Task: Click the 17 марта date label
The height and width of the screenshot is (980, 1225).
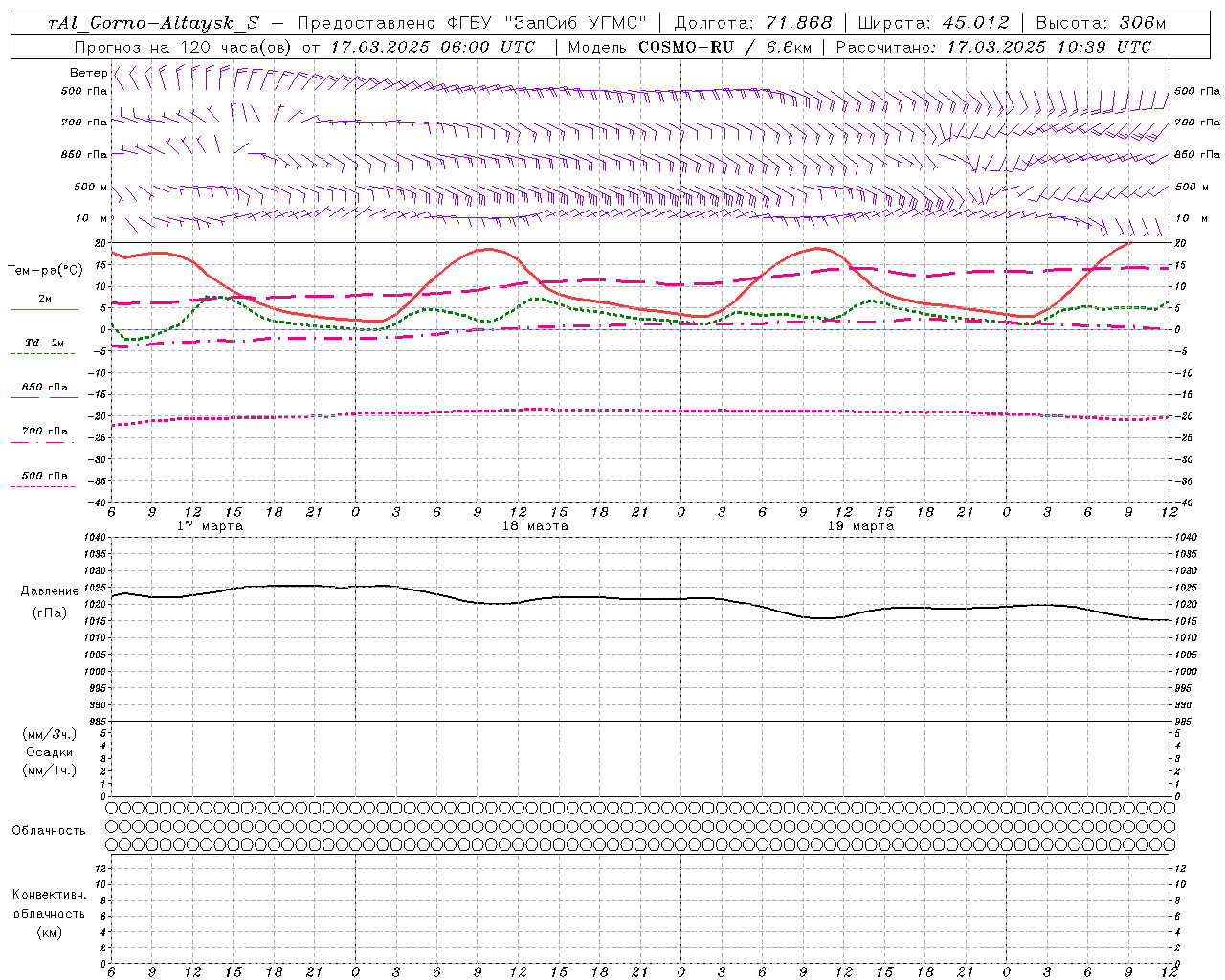Action: (x=211, y=526)
